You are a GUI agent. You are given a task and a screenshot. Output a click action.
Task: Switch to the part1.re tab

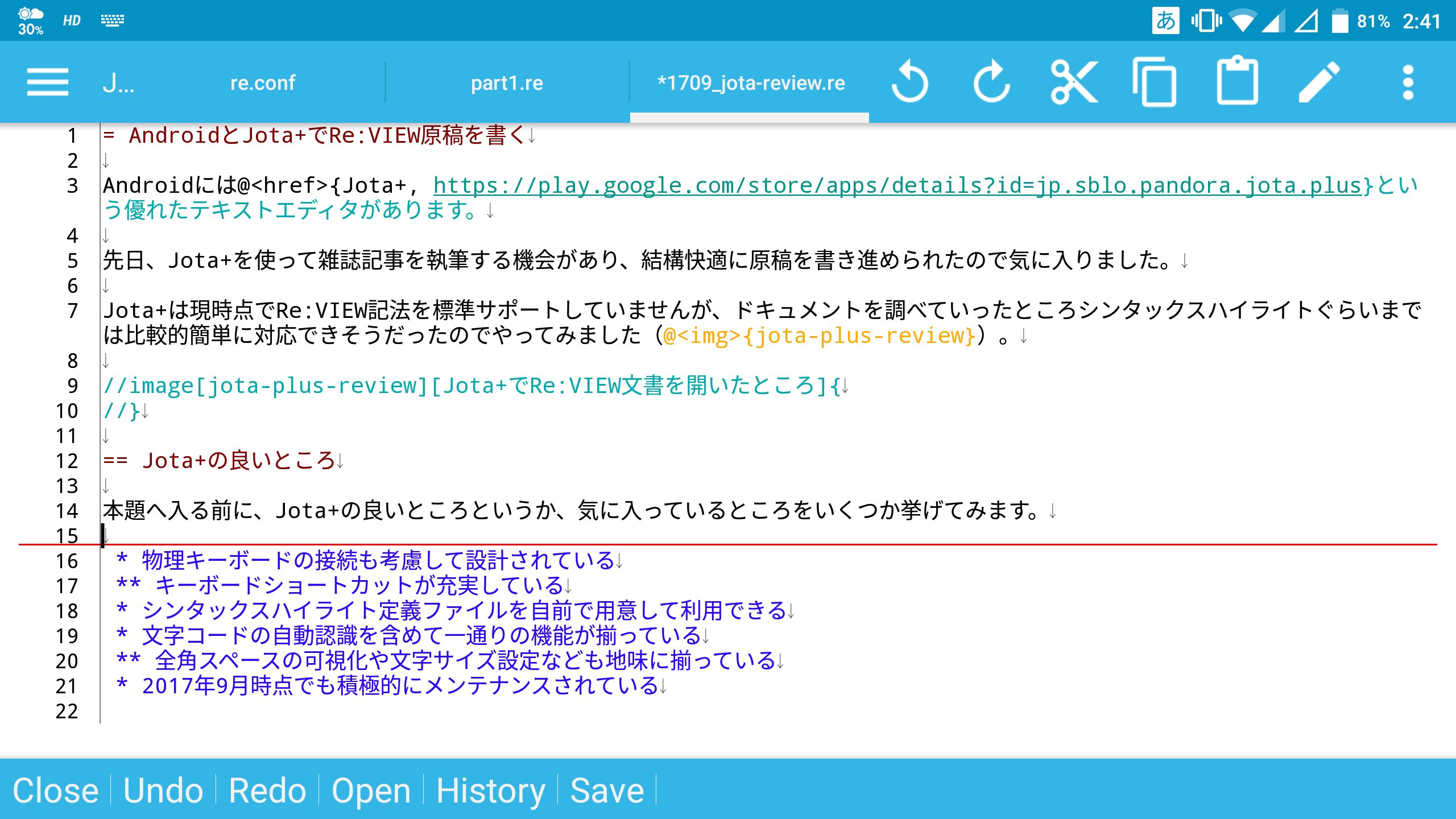point(507,83)
